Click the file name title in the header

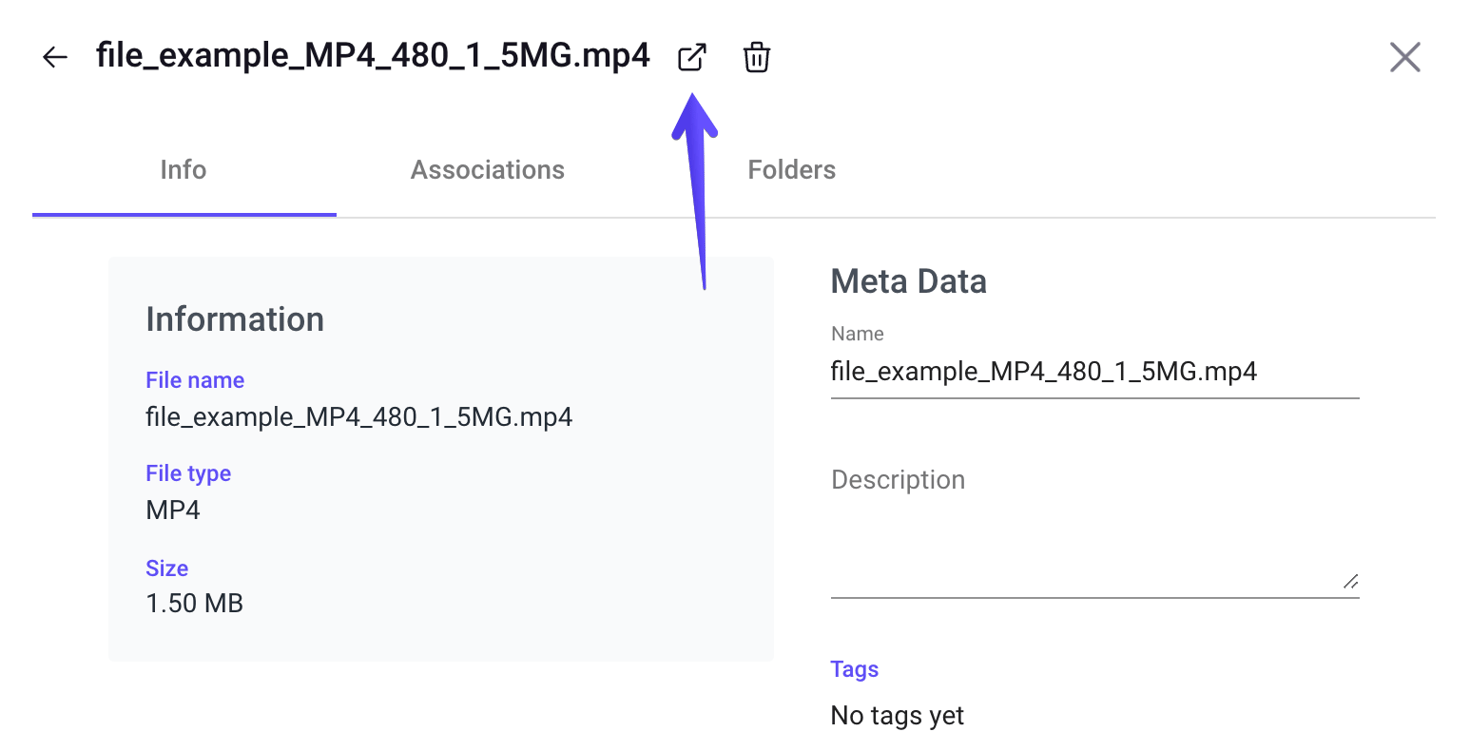(372, 56)
